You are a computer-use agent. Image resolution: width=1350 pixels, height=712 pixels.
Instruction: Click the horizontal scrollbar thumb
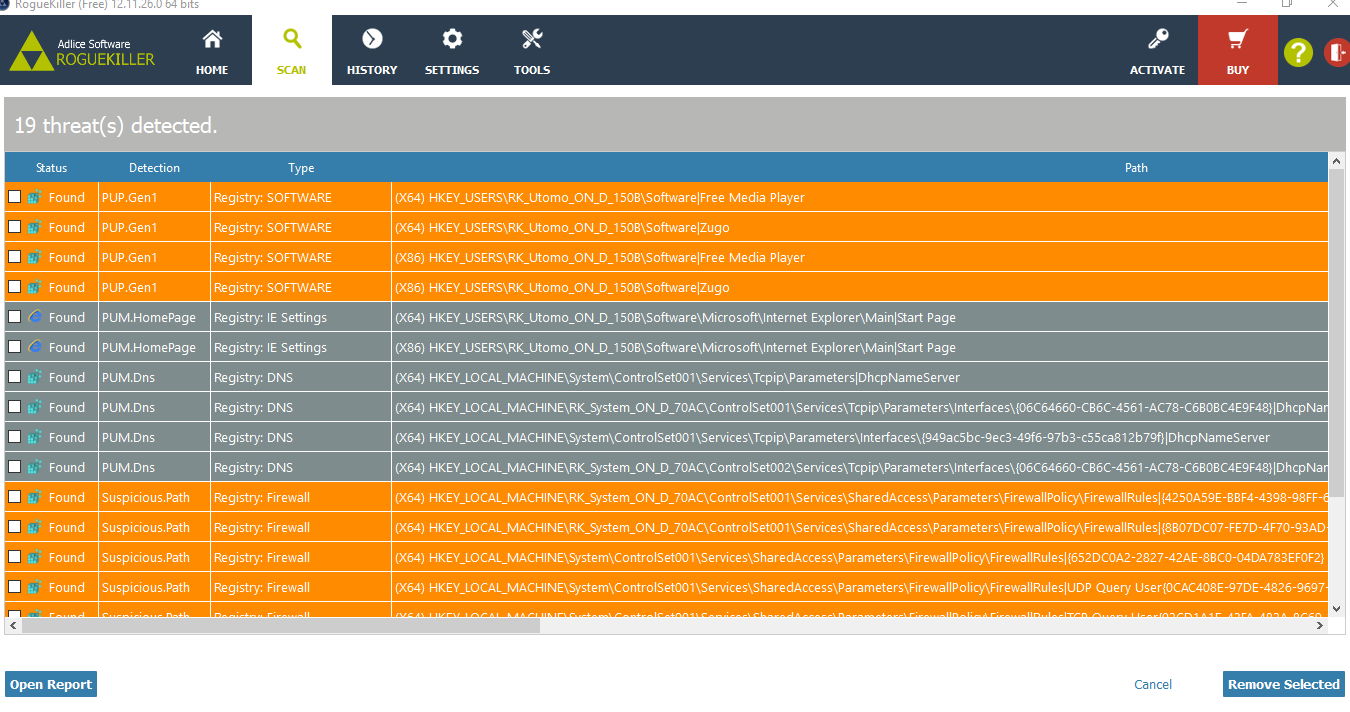click(281, 626)
